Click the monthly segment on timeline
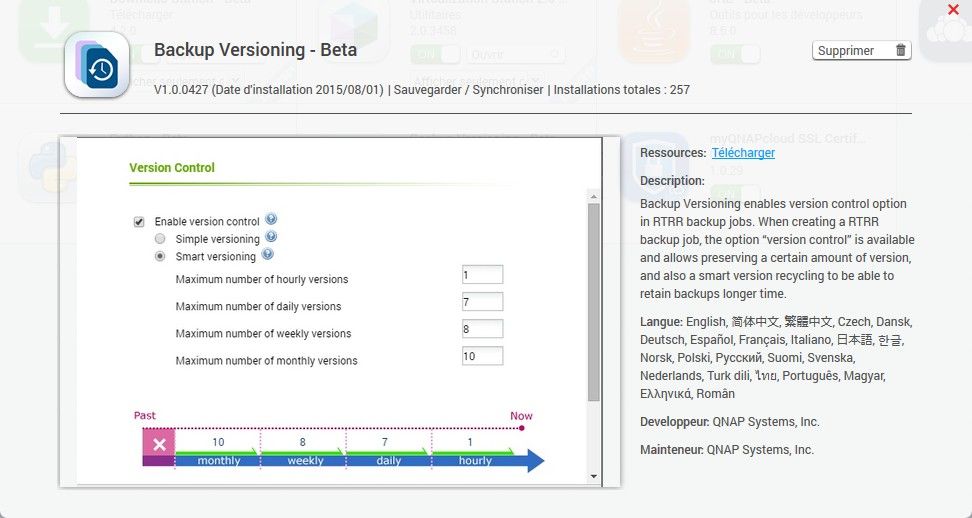This screenshot has height=518, width=972. point(218,460)
